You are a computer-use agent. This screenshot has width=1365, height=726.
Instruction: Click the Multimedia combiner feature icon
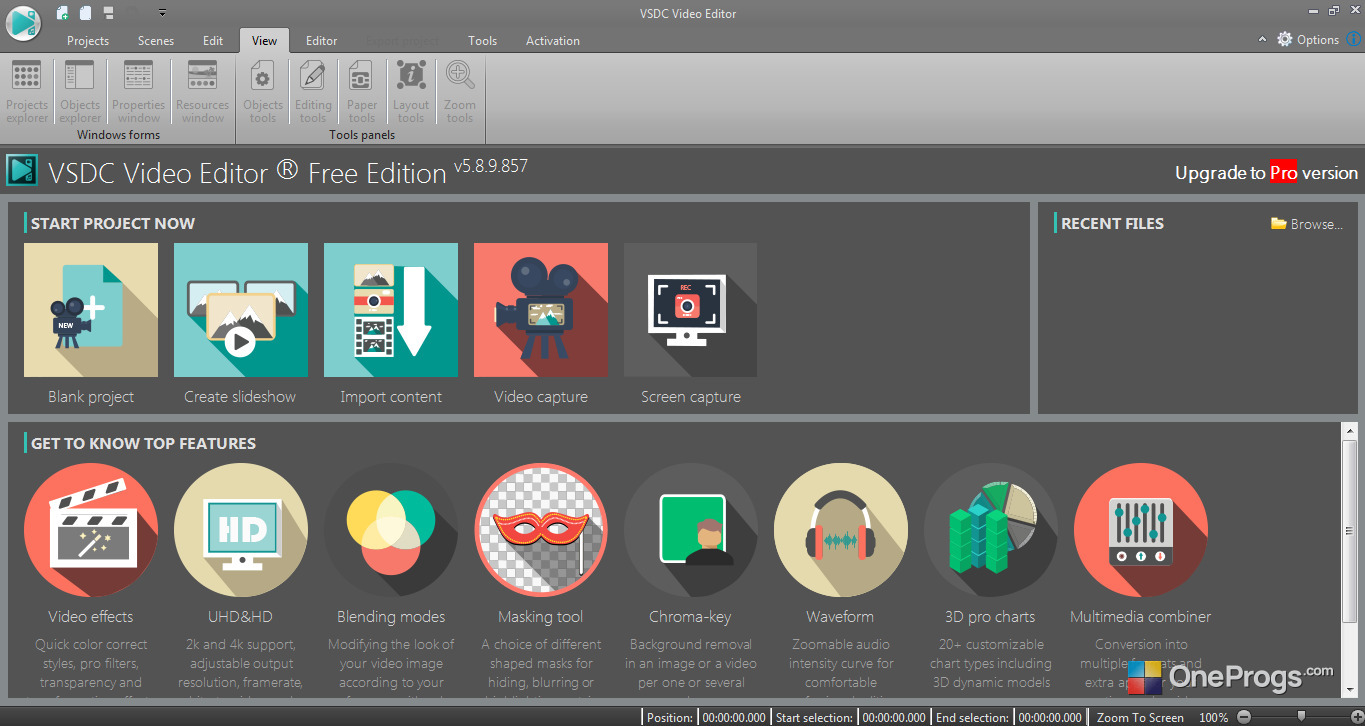(x=1141, y=530)
